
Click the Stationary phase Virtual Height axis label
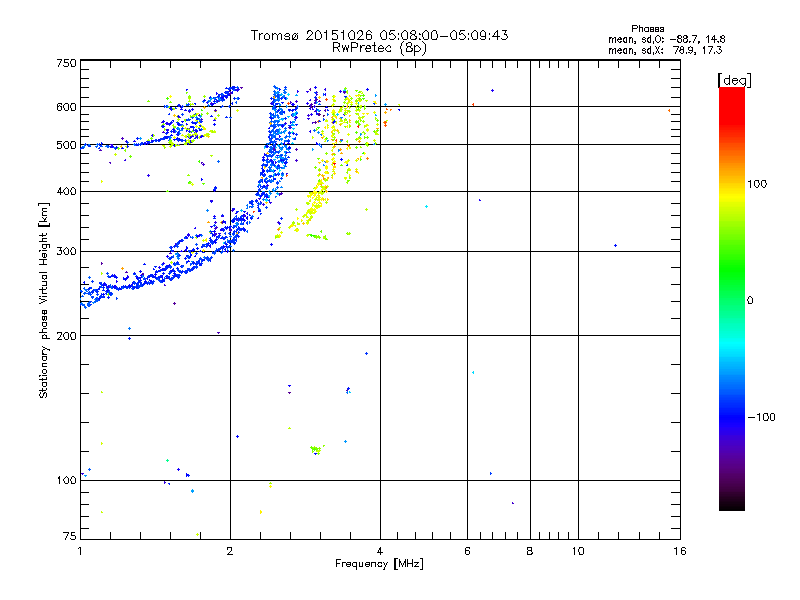(44, 301)
